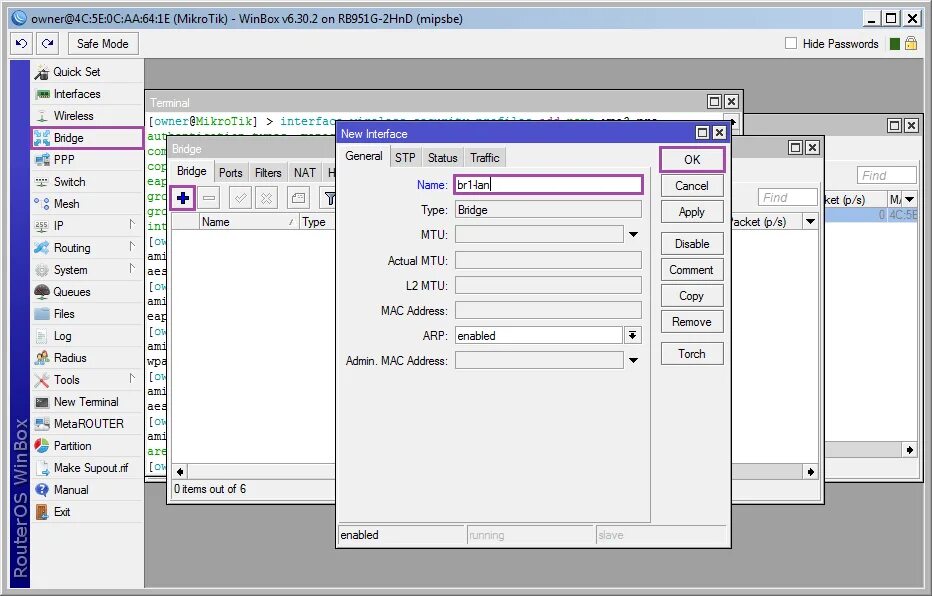Click the checkmark enable button in Bridge toolbar
Screen dimensions: 932x596
[240, 198]
